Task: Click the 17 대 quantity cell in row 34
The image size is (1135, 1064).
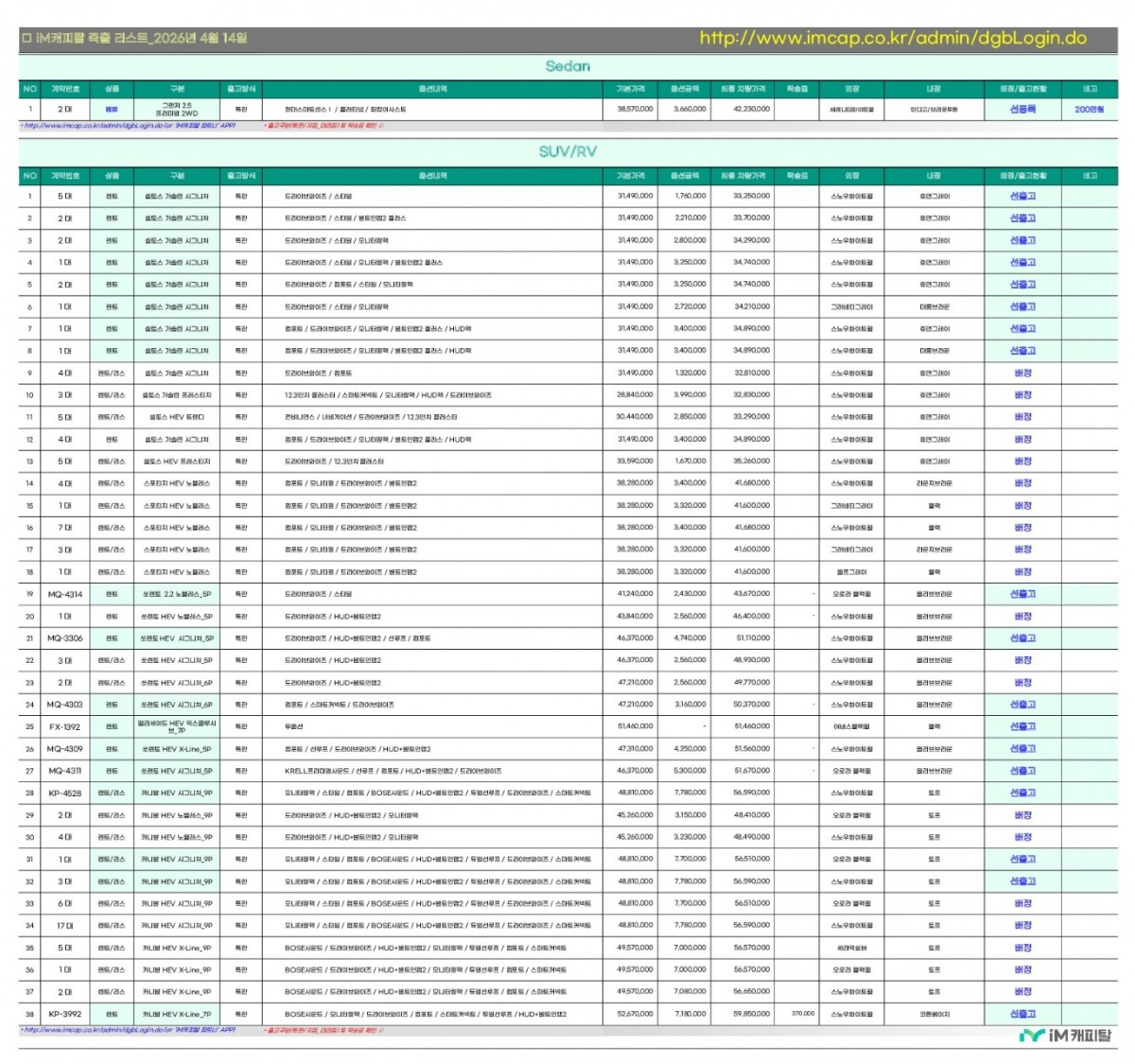Action: coord(65,925)
